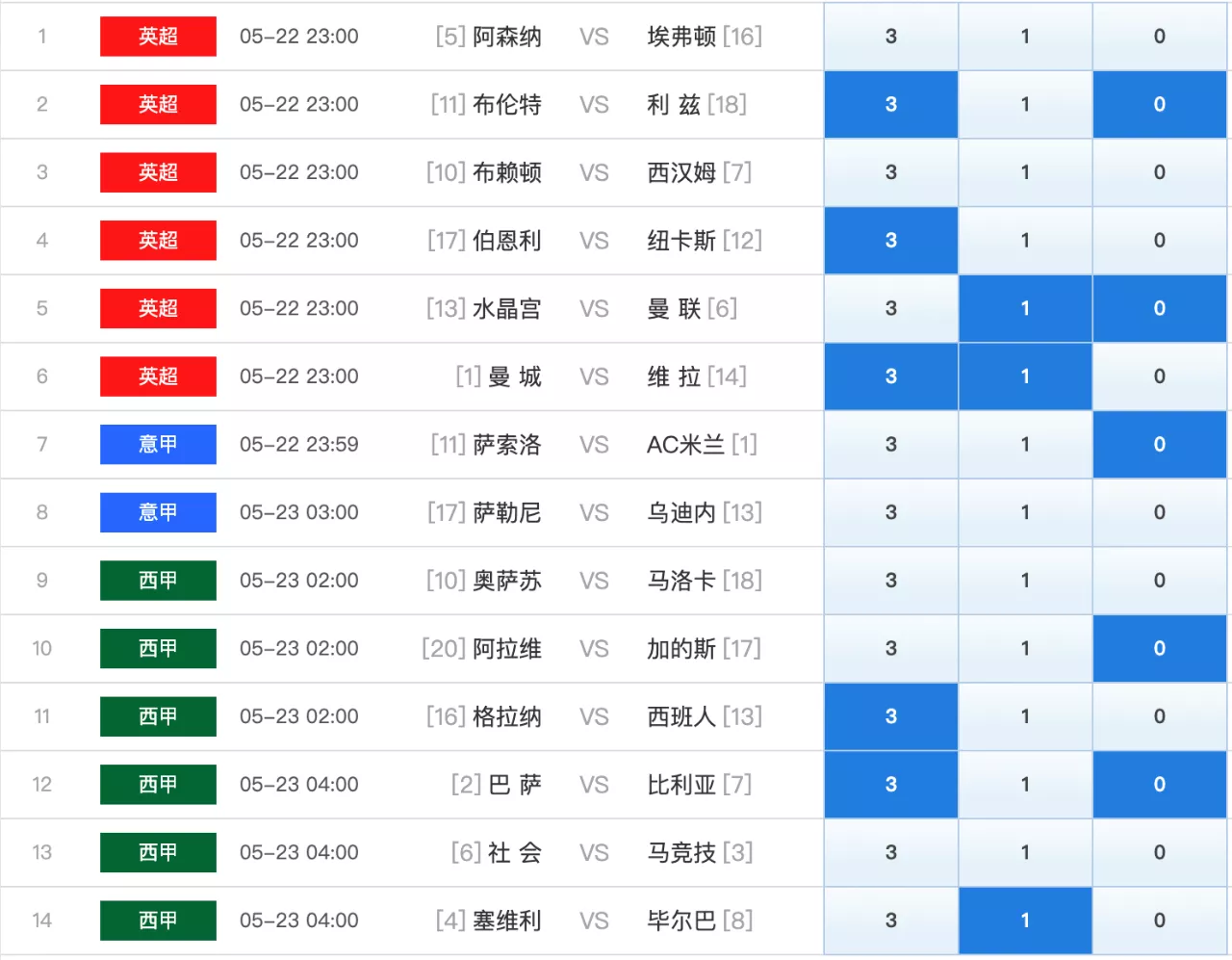Select 3 for 塞维利 vs 毕尔巴
Screen dimensions: 1232x960
pos(890,921)
